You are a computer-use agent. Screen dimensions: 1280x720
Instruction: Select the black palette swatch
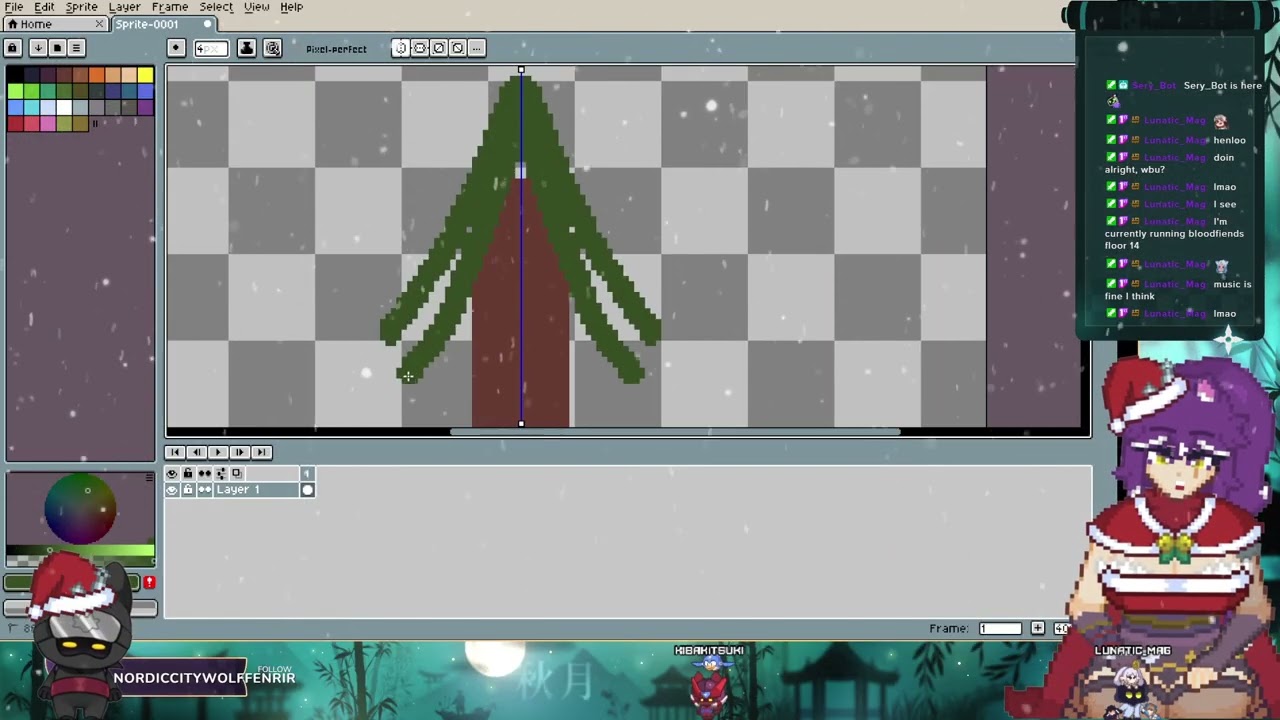click(x=14, y=75)
